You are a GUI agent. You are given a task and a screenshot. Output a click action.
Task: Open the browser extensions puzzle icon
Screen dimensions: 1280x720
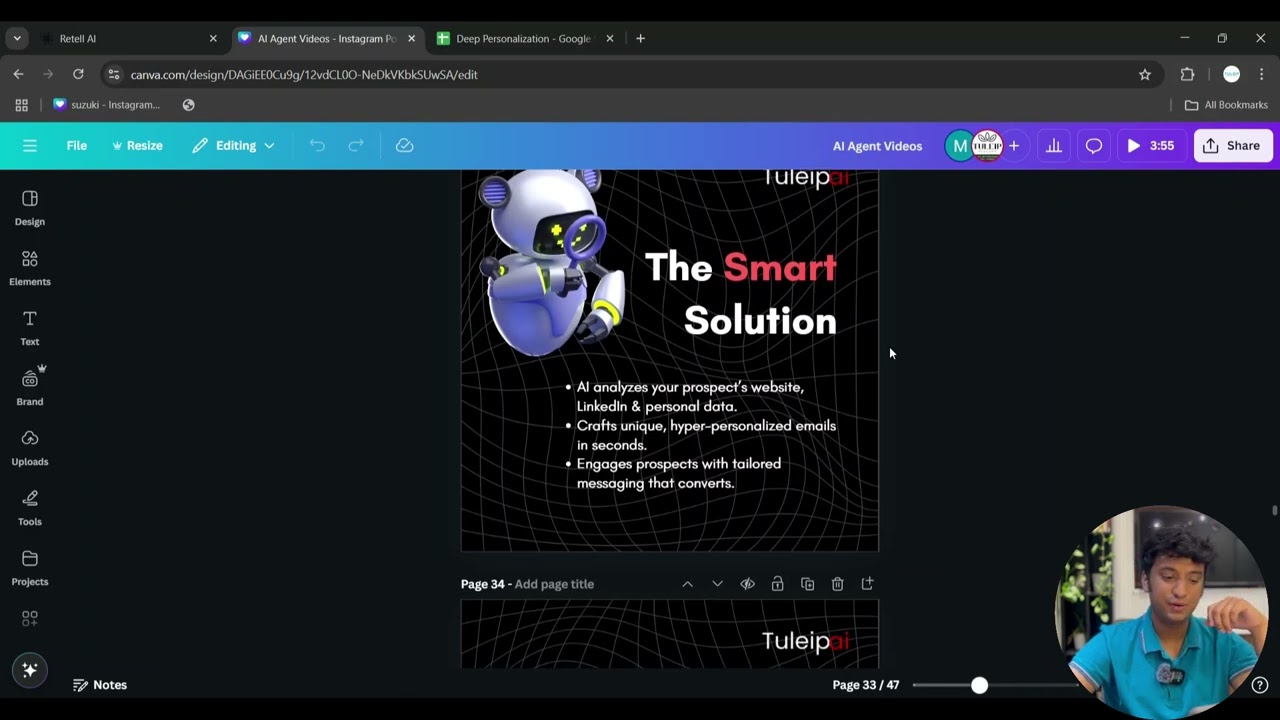(x=1188, y=75)
